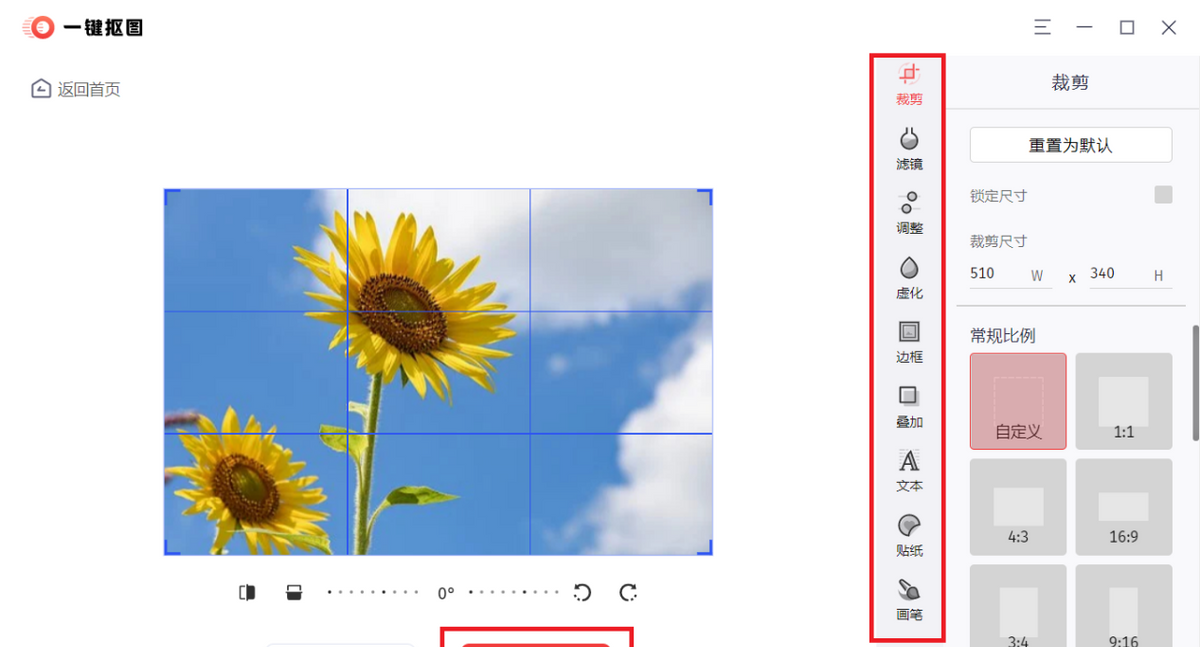Open the 边框 border tool
1200x647 pixels.
pos(908,341)
